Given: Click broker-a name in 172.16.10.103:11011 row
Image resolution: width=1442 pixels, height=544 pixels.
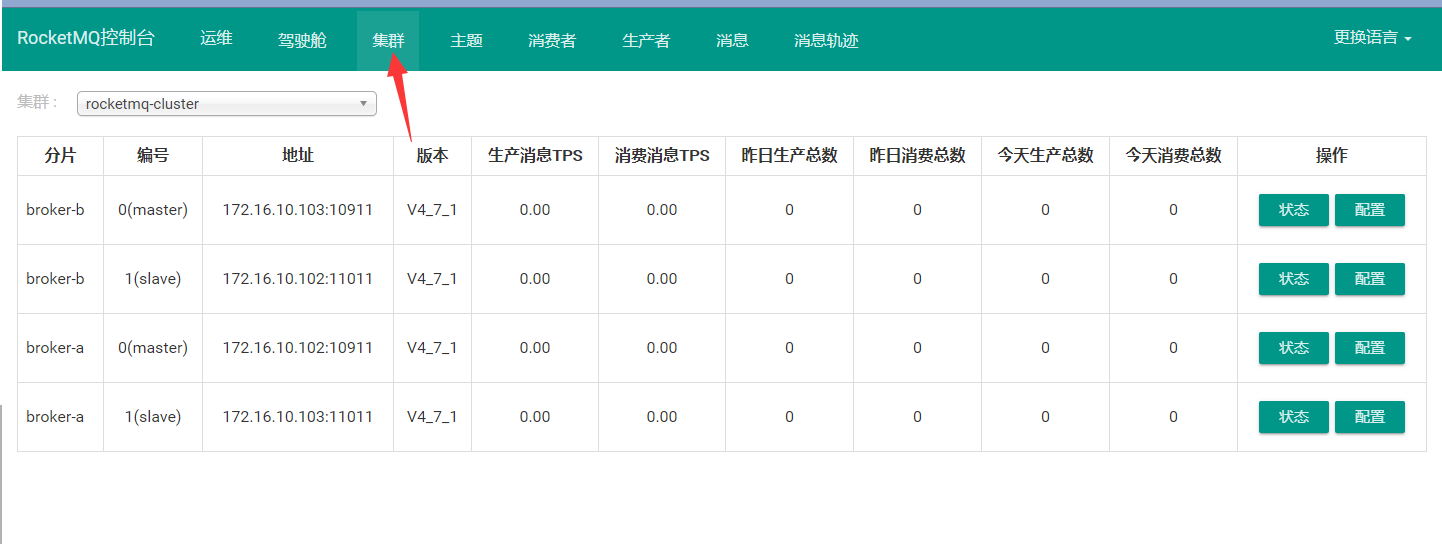Looking at the screenshot, I should click(55, 417).
